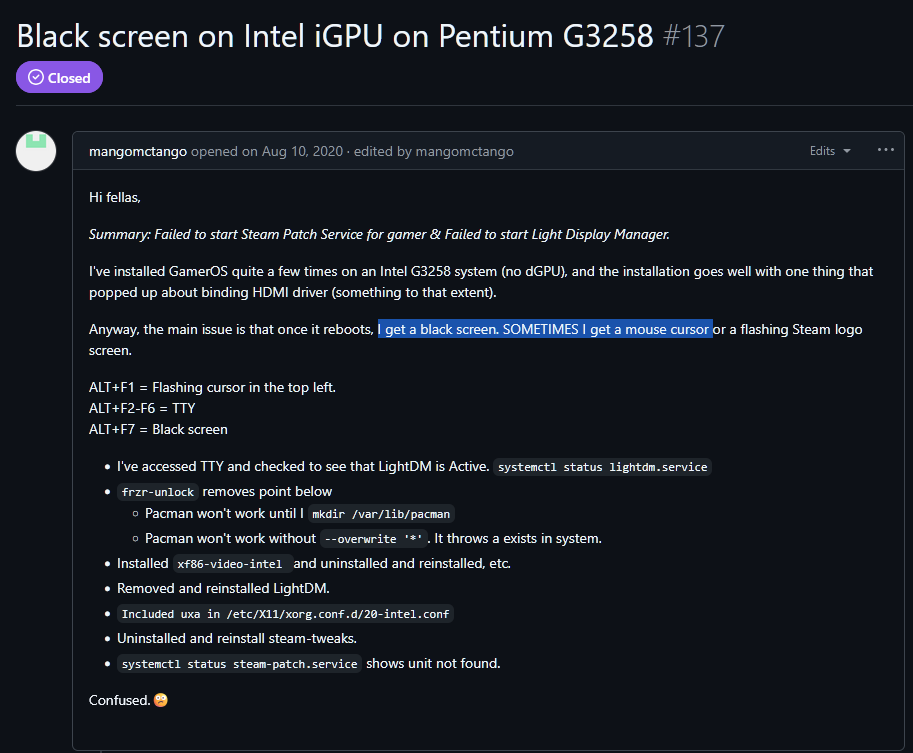Click the 'ALT+F2-F6 = TTY' line
The width and height of the screenshot is (913, 753).
[142, 408]
